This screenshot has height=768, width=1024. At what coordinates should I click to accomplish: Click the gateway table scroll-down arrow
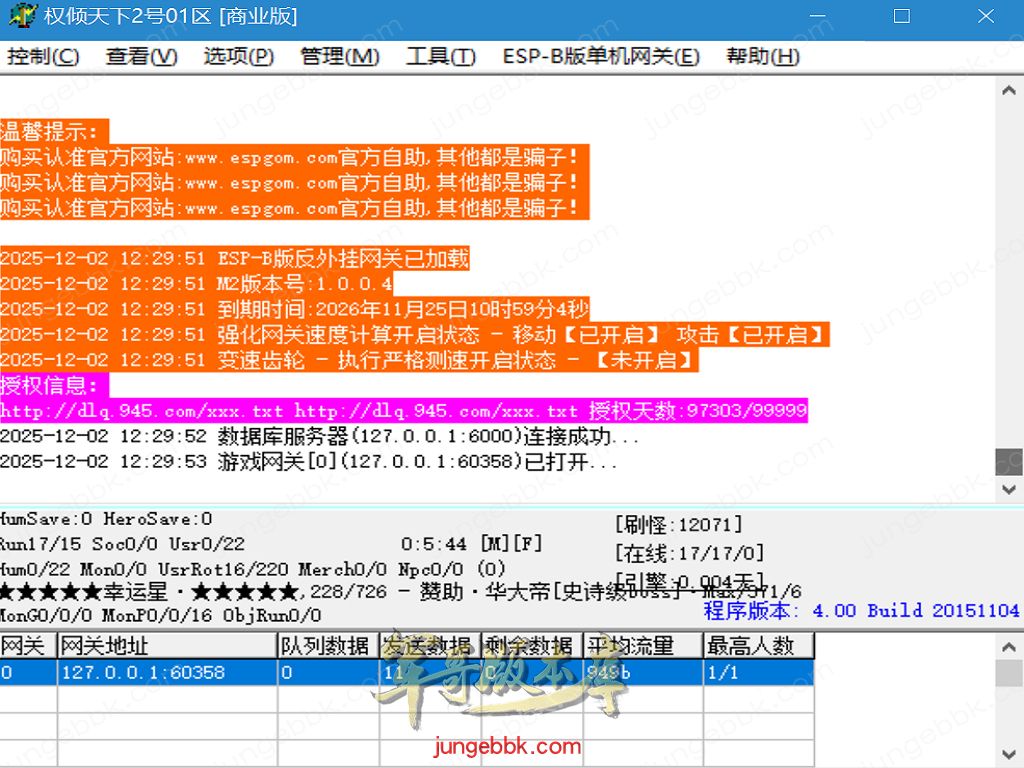click(x=1009, y=754)
